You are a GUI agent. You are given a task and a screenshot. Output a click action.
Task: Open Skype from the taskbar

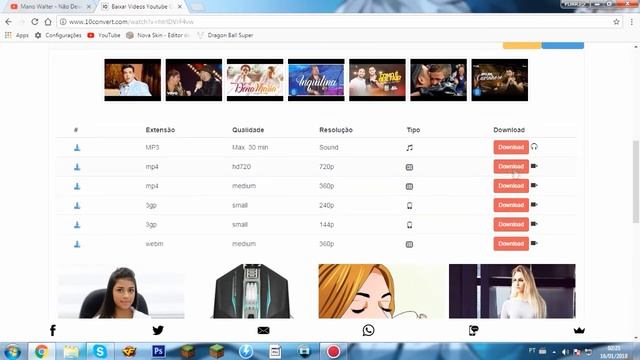click(100, 351)
